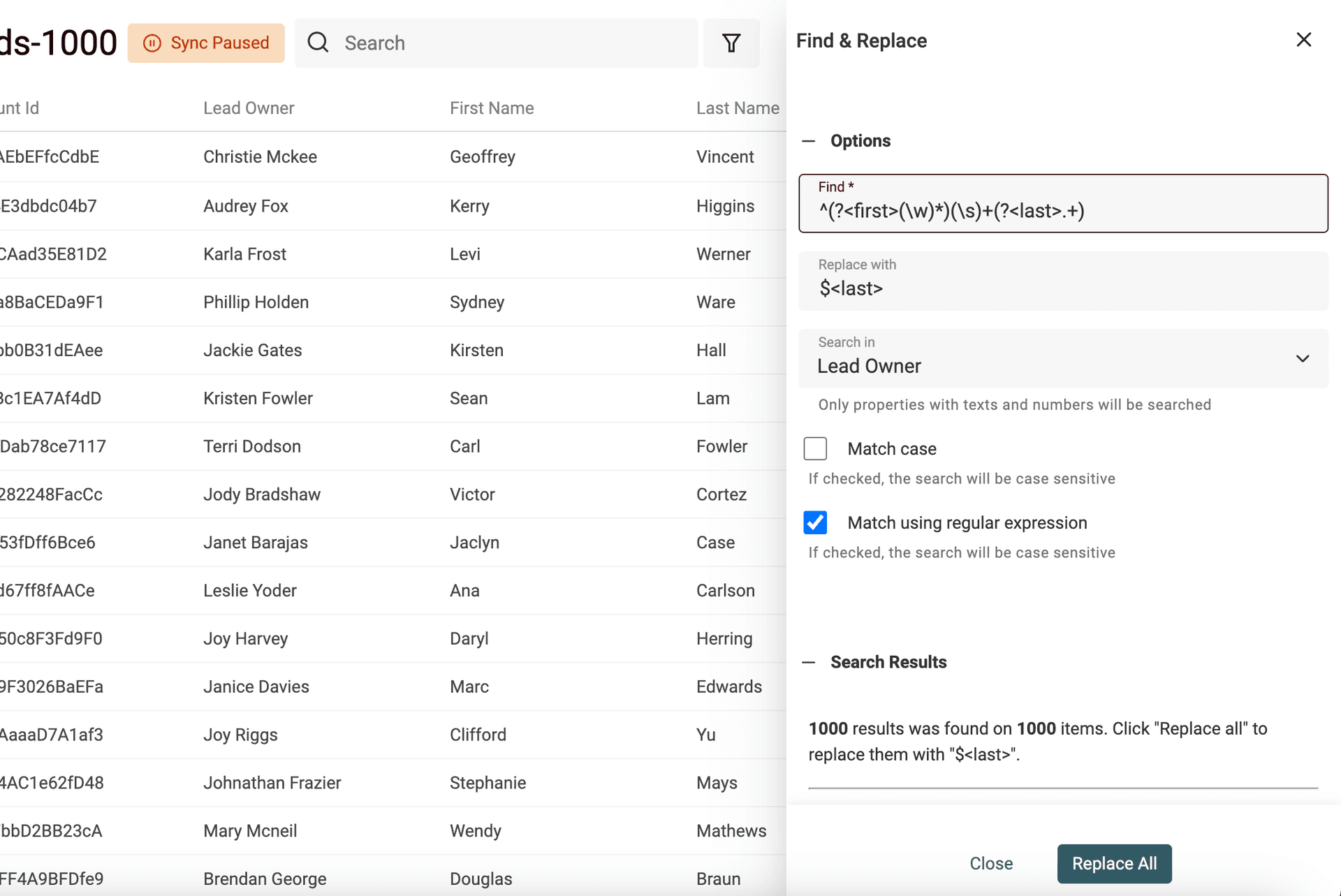Click the filter funnel icon
1341x896 pixels.
(x=731, y=43)
